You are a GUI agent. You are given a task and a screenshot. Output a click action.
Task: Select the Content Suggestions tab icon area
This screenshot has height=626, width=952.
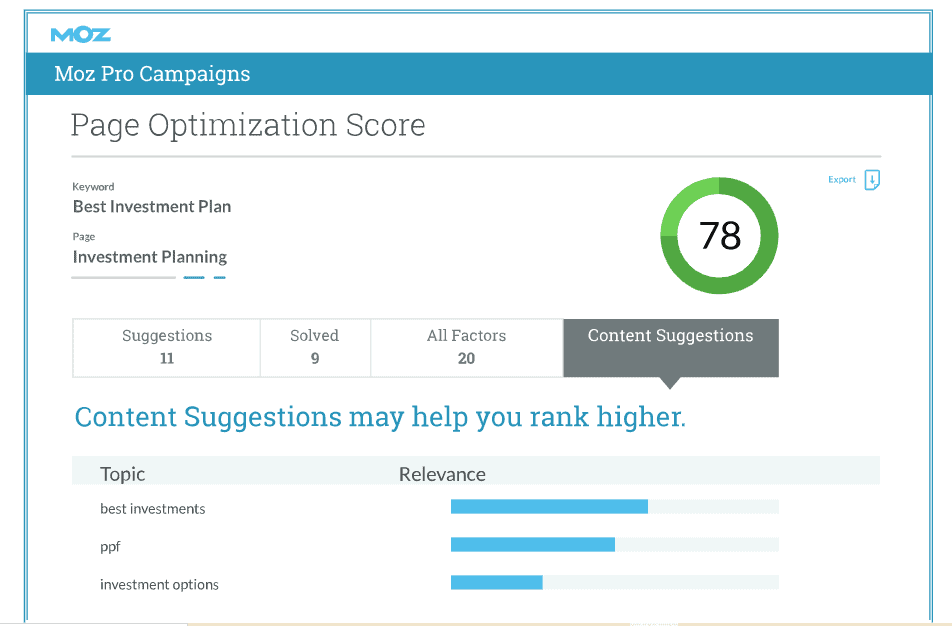click(670, 378)
